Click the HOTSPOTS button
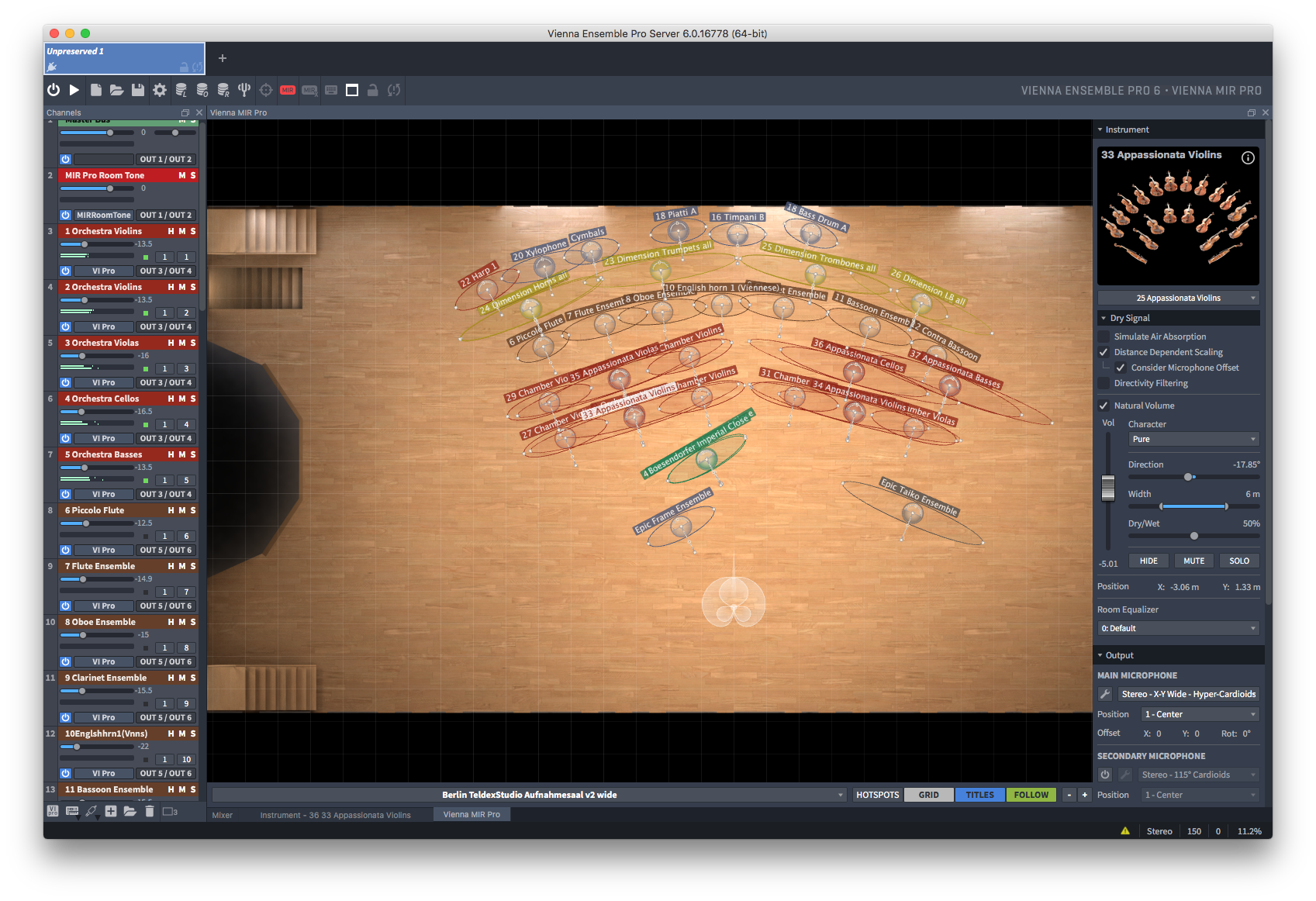This screenshot has width=1316, height=901. [877, 795]
